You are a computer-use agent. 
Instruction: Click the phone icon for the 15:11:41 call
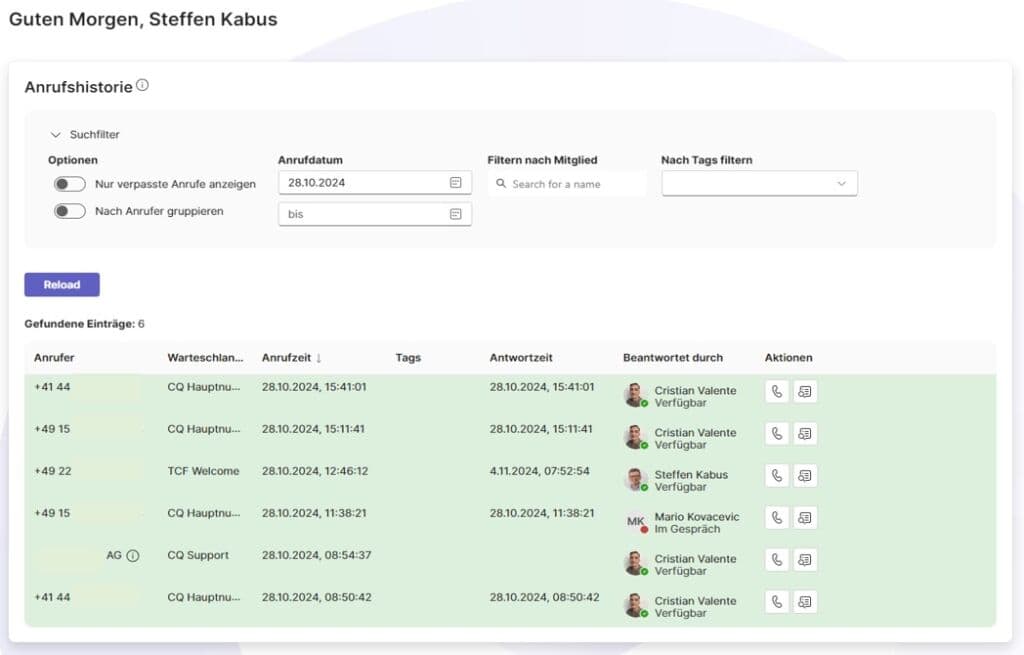[x=776, y=434]
